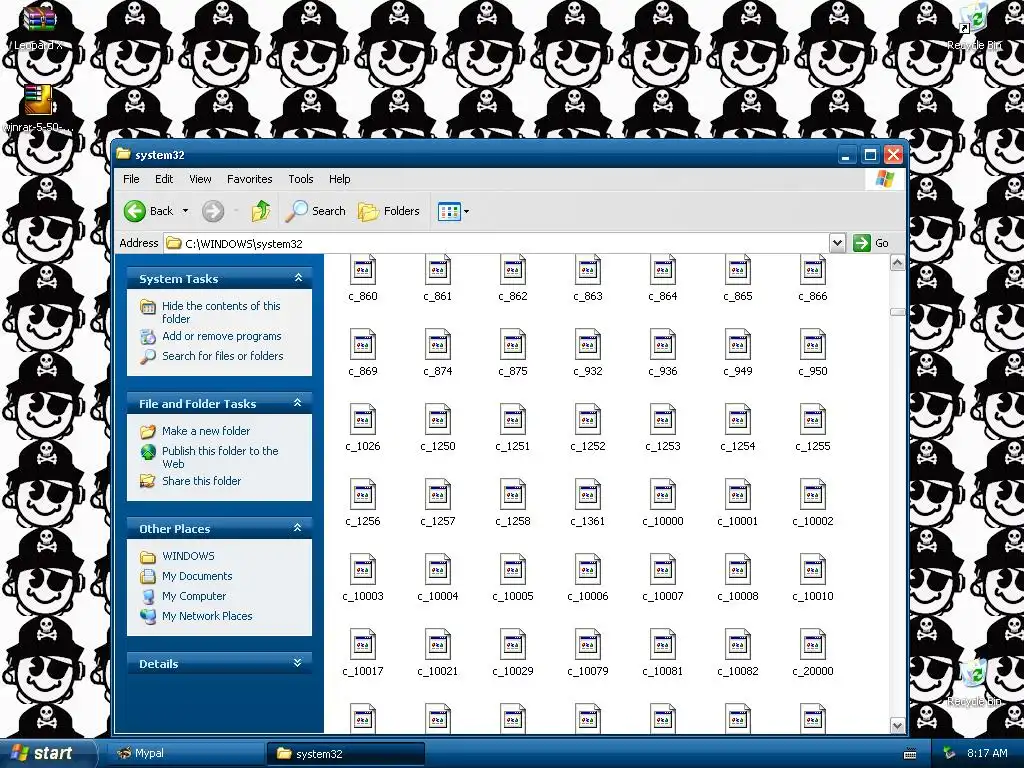The height and width of the screenshot is (768, 1024).
Task: Open My Computer in Other Places
Action: 194,596
